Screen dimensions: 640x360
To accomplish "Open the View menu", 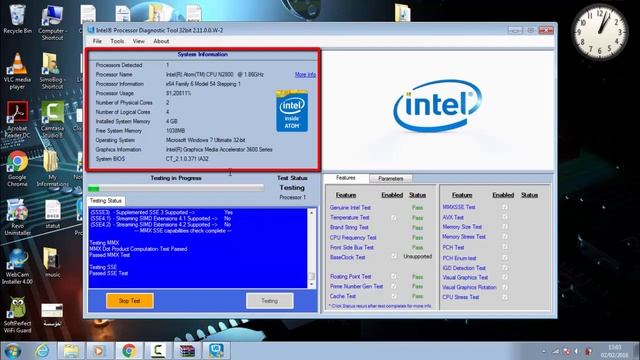I will [138, 41].
